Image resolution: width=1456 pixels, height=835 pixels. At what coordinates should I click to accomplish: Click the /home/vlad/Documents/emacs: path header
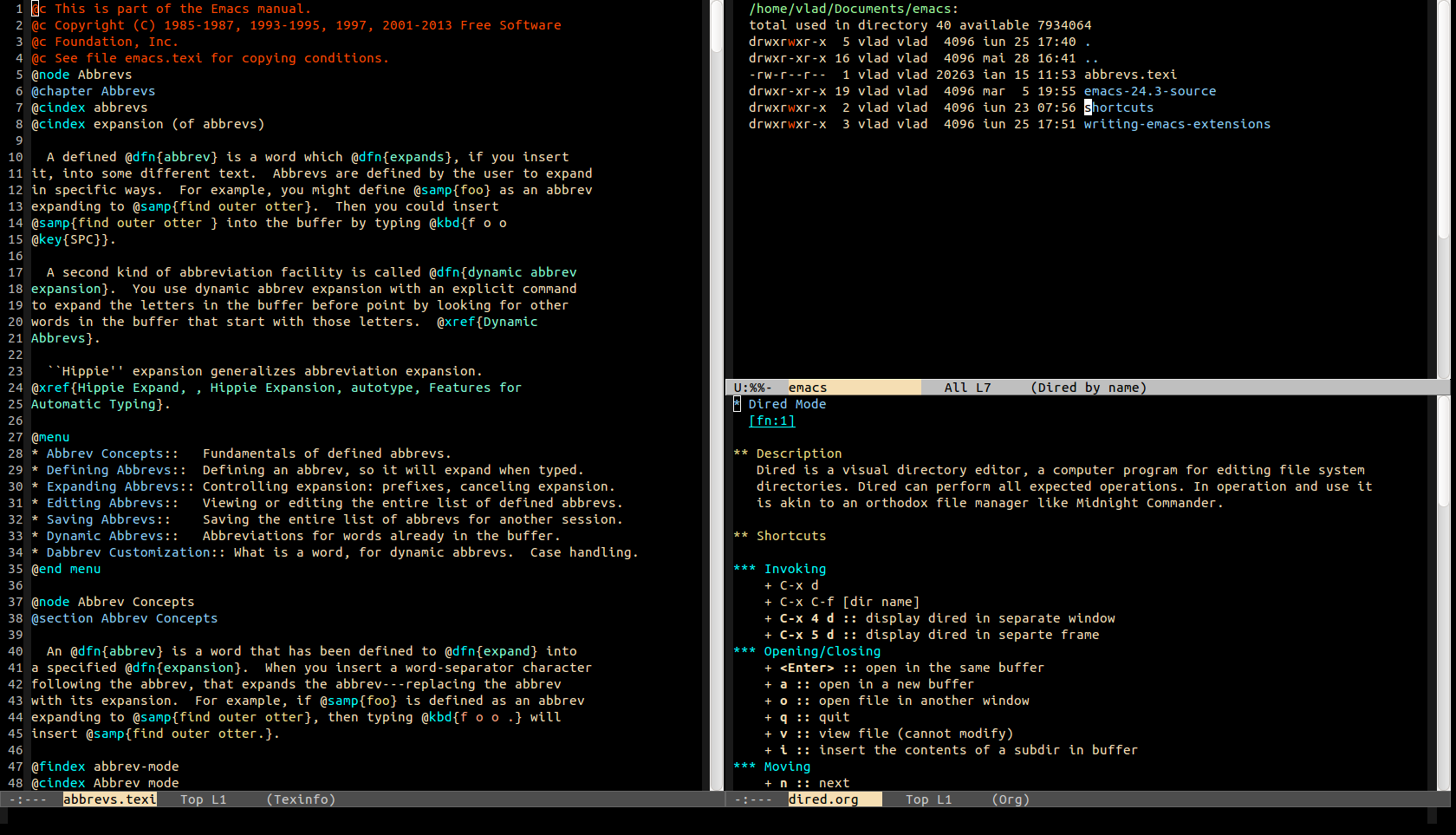854,9
